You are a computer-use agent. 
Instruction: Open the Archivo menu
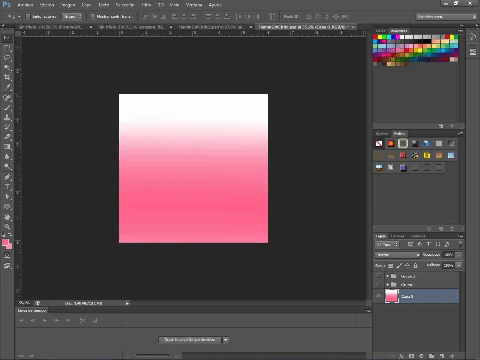[25, 5]
